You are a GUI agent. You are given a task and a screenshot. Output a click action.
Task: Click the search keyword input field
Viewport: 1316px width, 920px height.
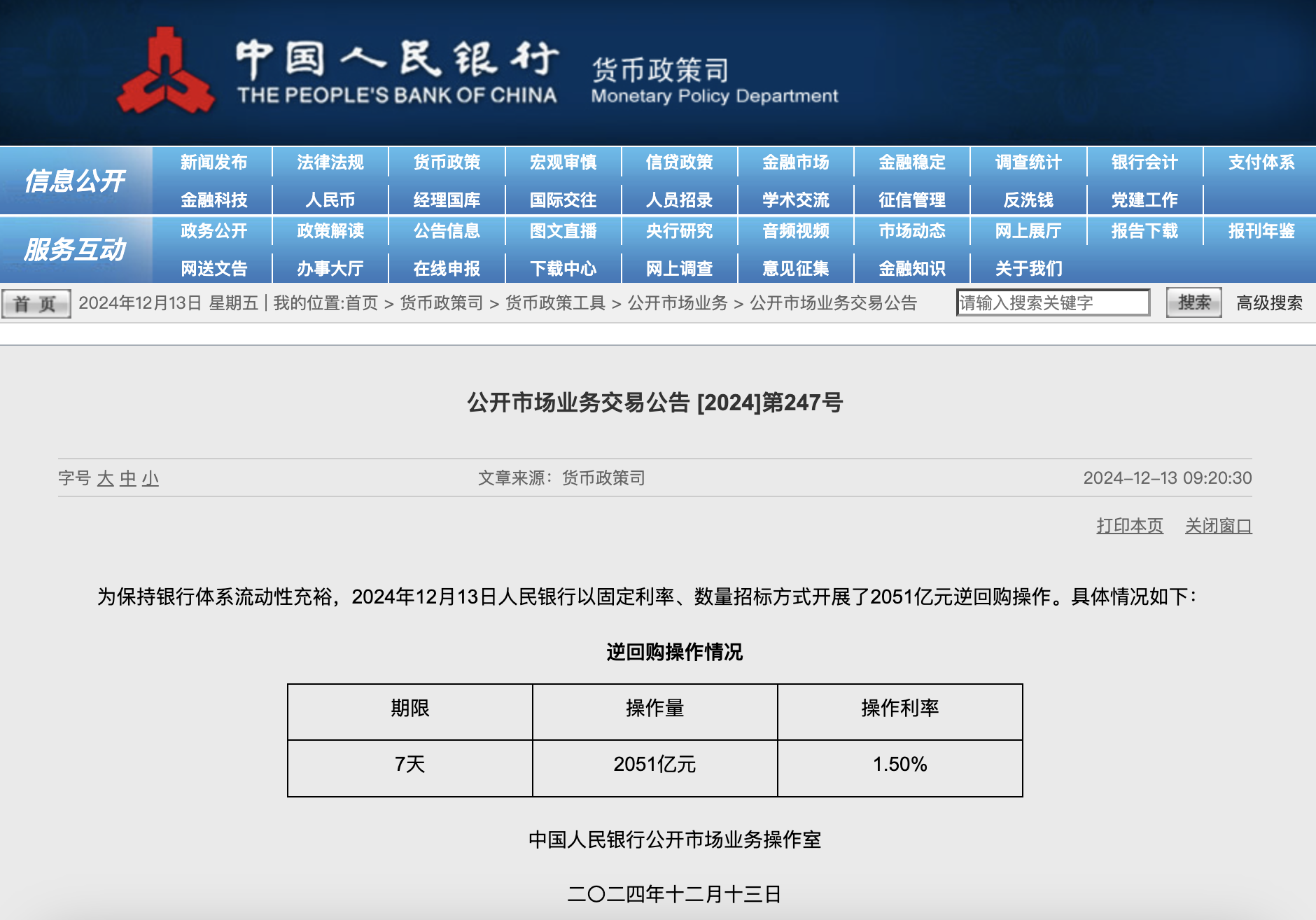pyautogui.click(x=1053, y=302)
